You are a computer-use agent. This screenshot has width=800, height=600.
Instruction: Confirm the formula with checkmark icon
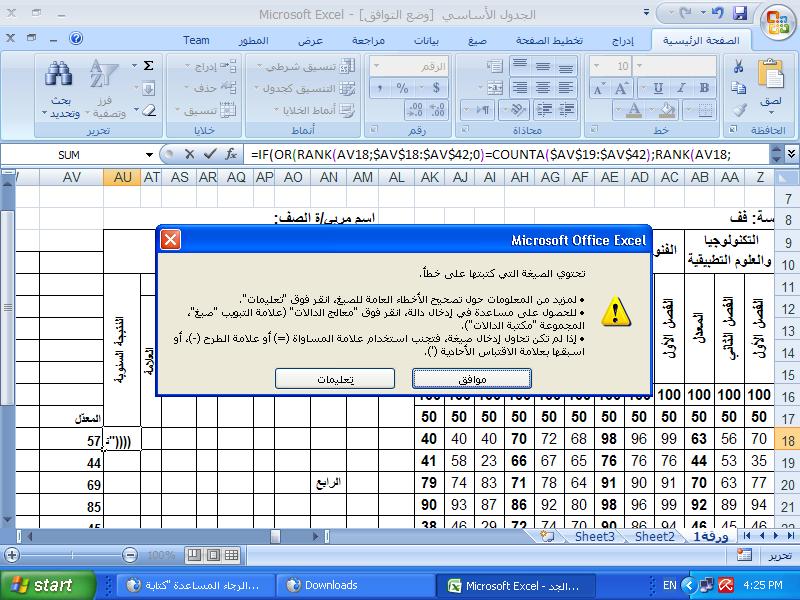(x=210, y=154)
